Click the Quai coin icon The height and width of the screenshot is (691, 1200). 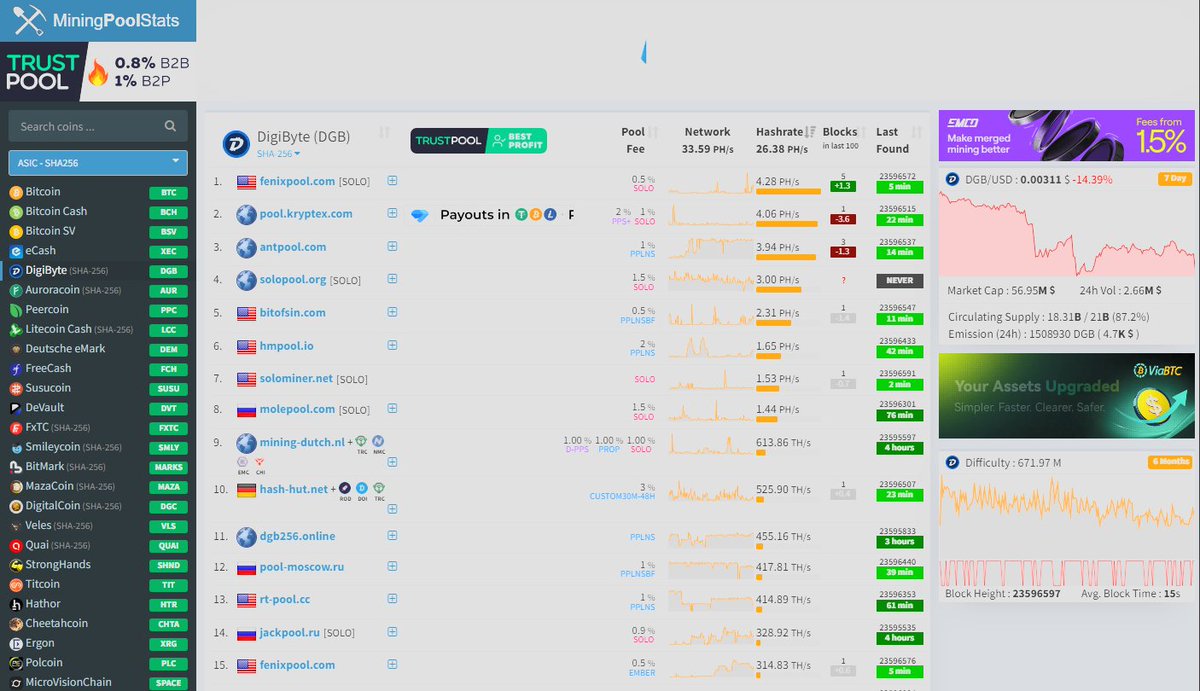tap(16, 545)
